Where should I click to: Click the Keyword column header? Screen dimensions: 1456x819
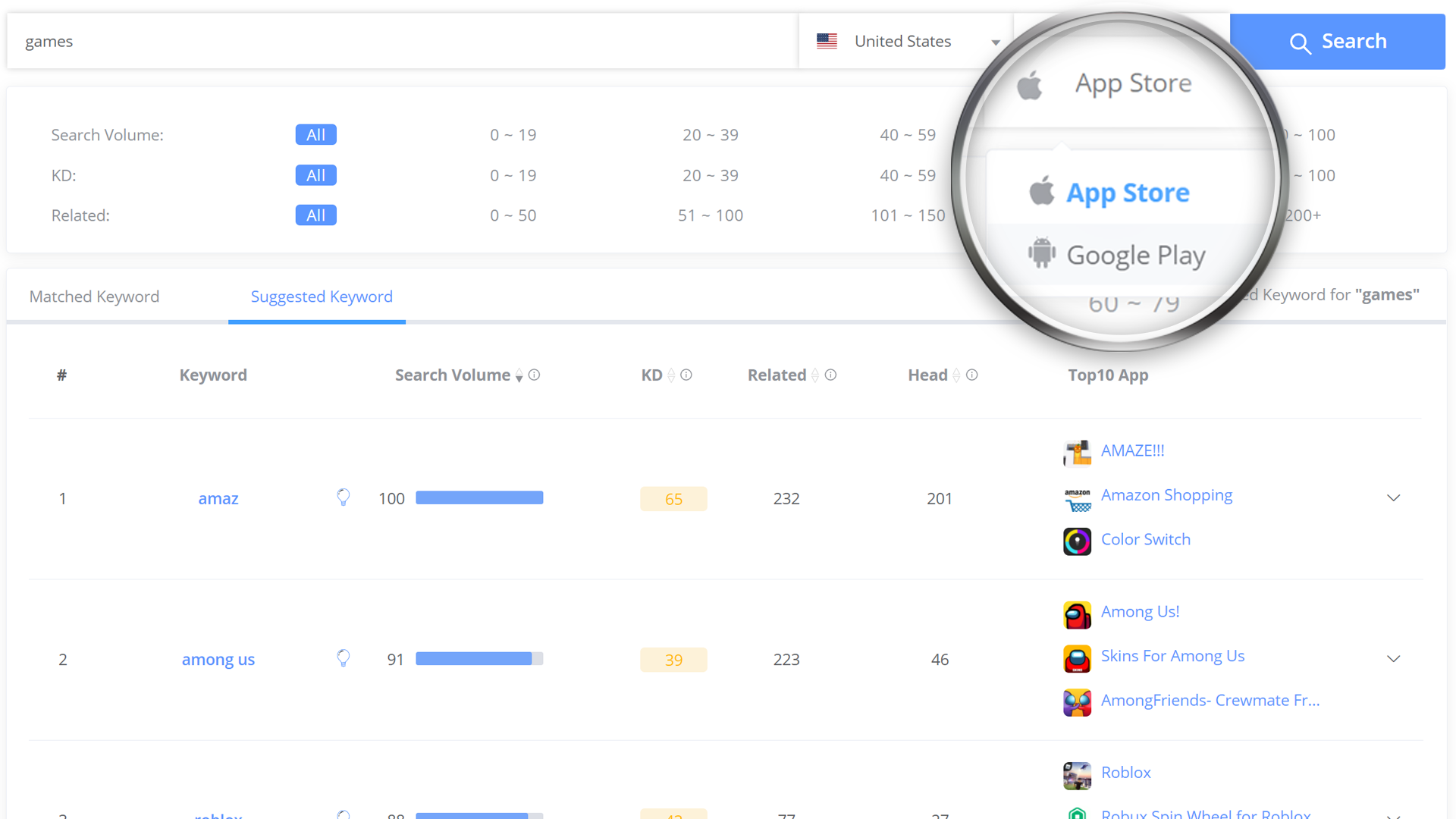point(213,375)
